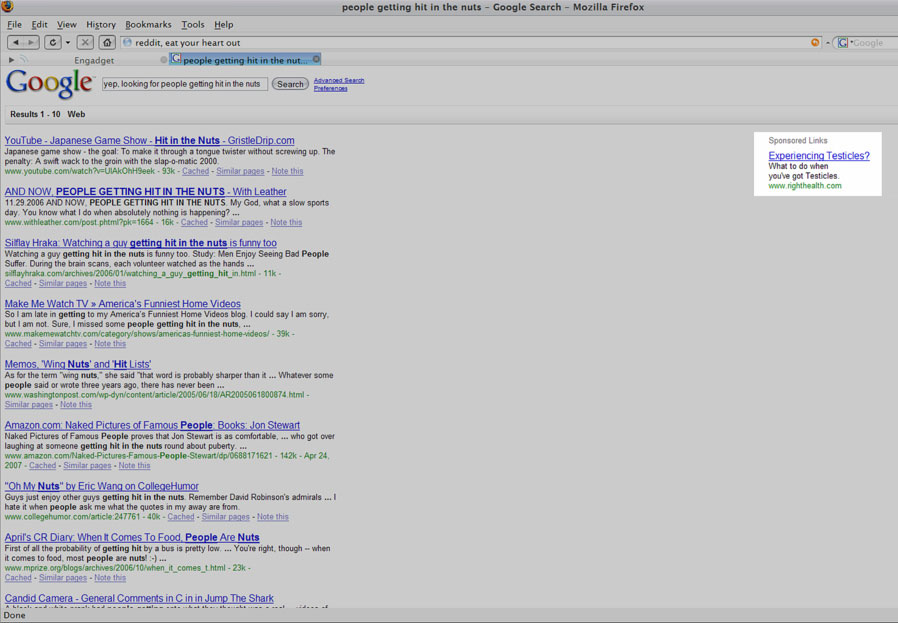
Task: Go forward with the Forward arrow button
Action: pyautogui.click(x=31, y=42)
